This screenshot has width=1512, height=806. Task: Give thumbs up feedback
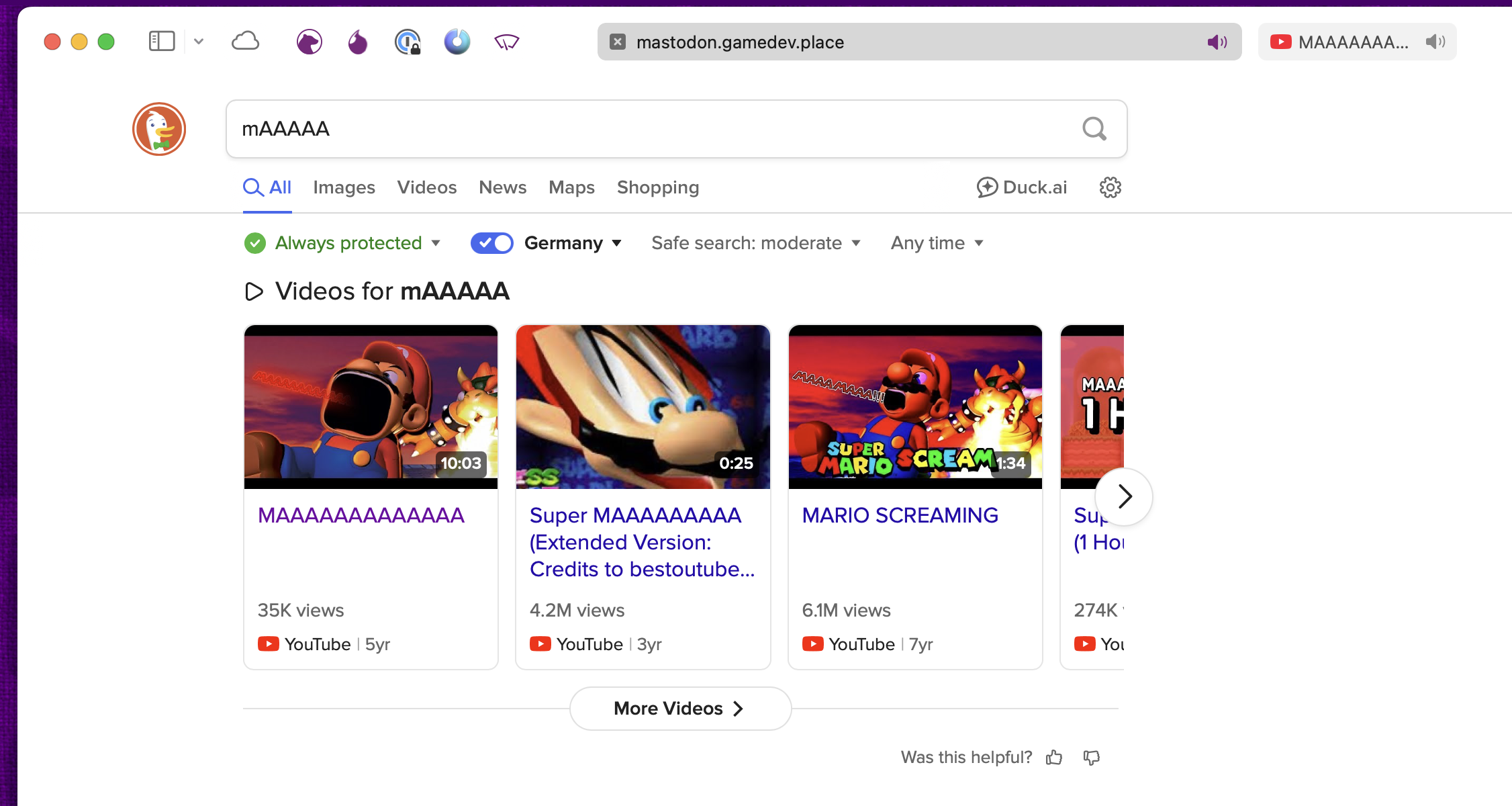click(x=1054, y=758)
